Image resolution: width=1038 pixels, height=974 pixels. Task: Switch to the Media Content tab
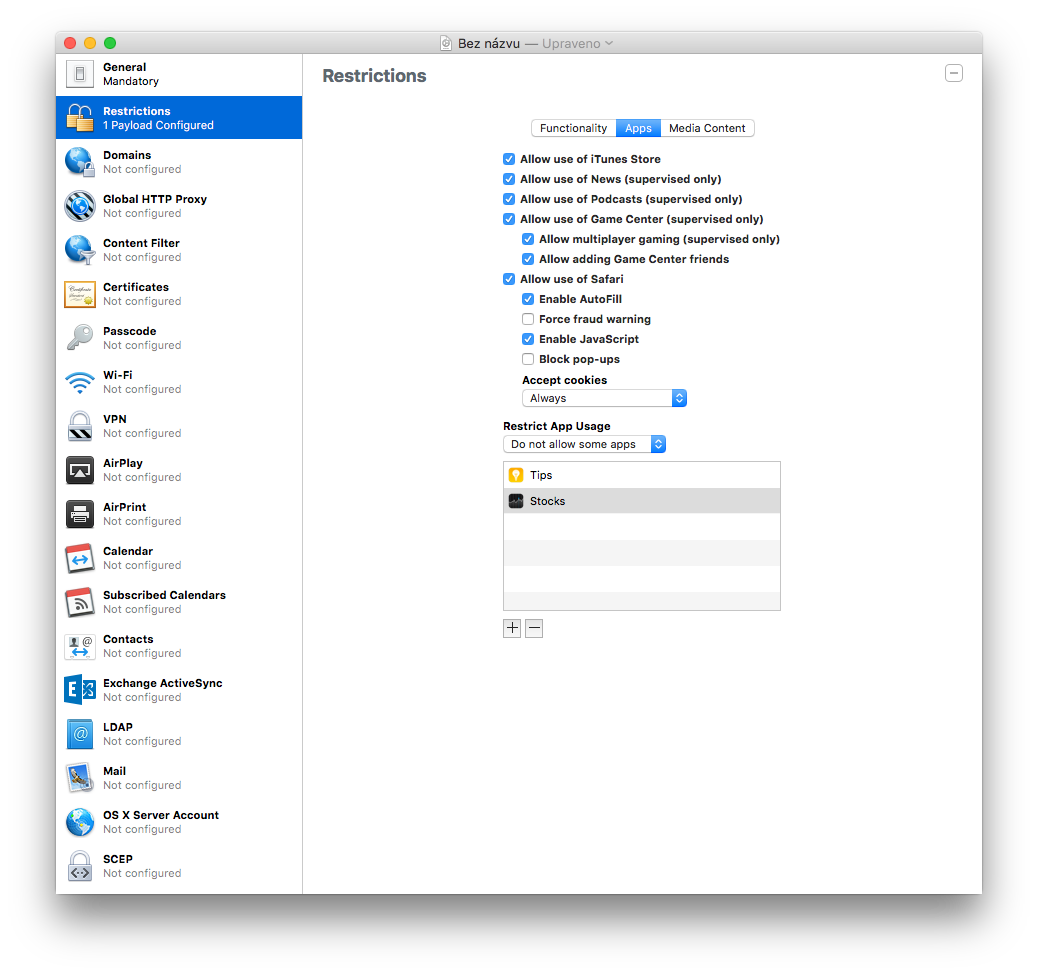point(707,128)
